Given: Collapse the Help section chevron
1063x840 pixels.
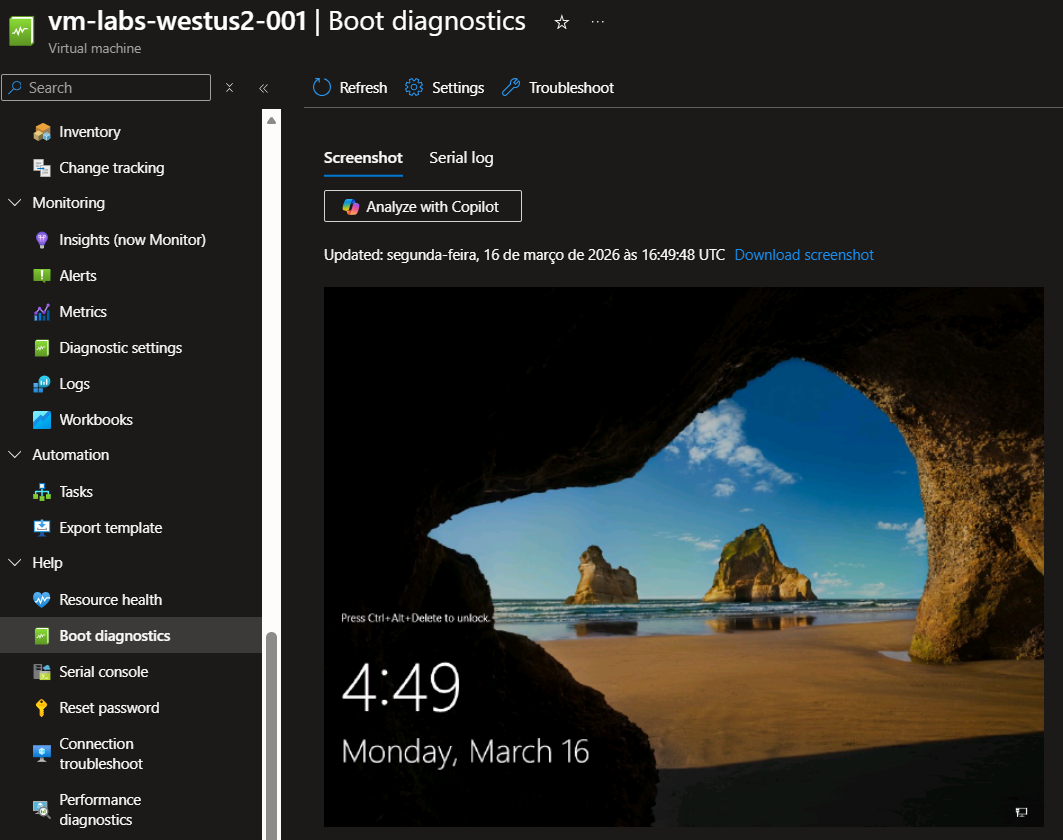Looking at the screenshot, I should pos(15,563).
